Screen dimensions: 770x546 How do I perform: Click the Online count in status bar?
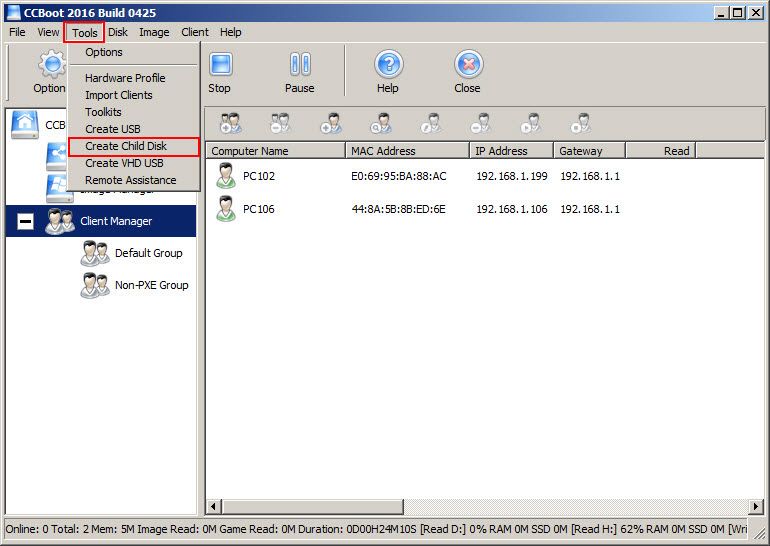click(27, 529)
